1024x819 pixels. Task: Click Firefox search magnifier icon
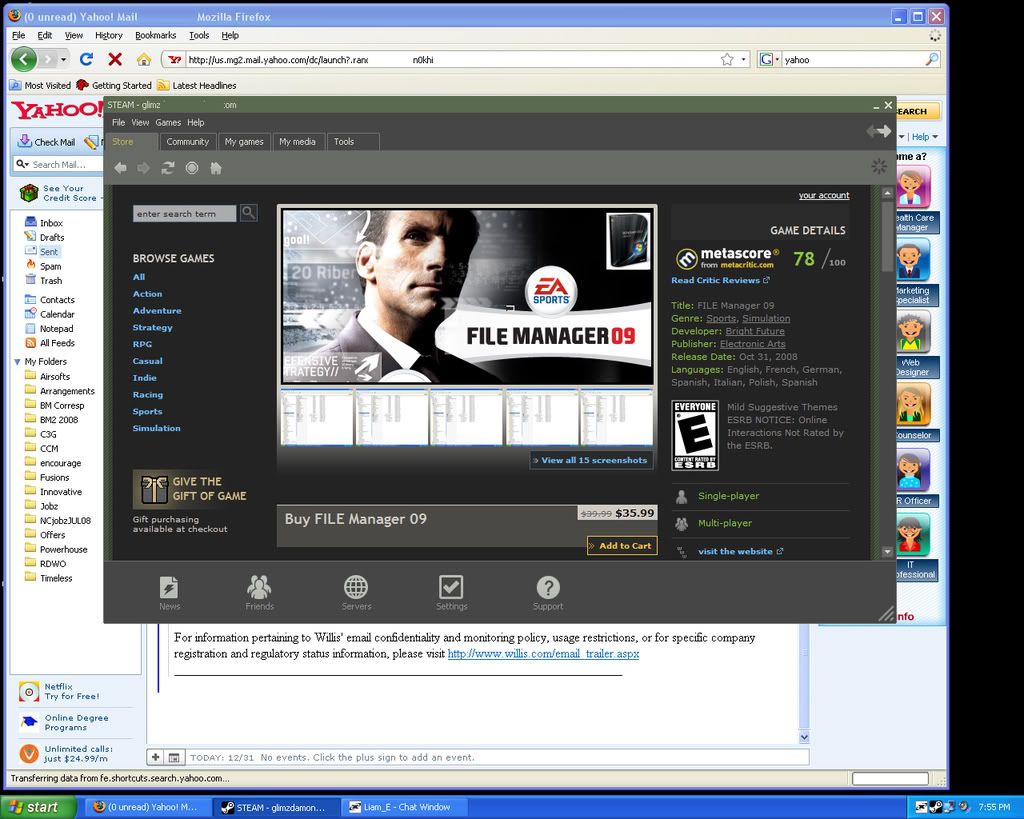(x=932, y=59)
